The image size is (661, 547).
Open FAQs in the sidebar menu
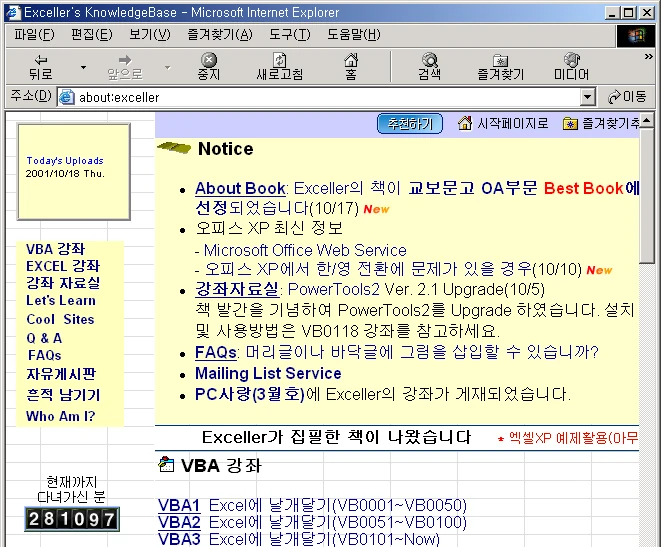click(x=44, y=355)
